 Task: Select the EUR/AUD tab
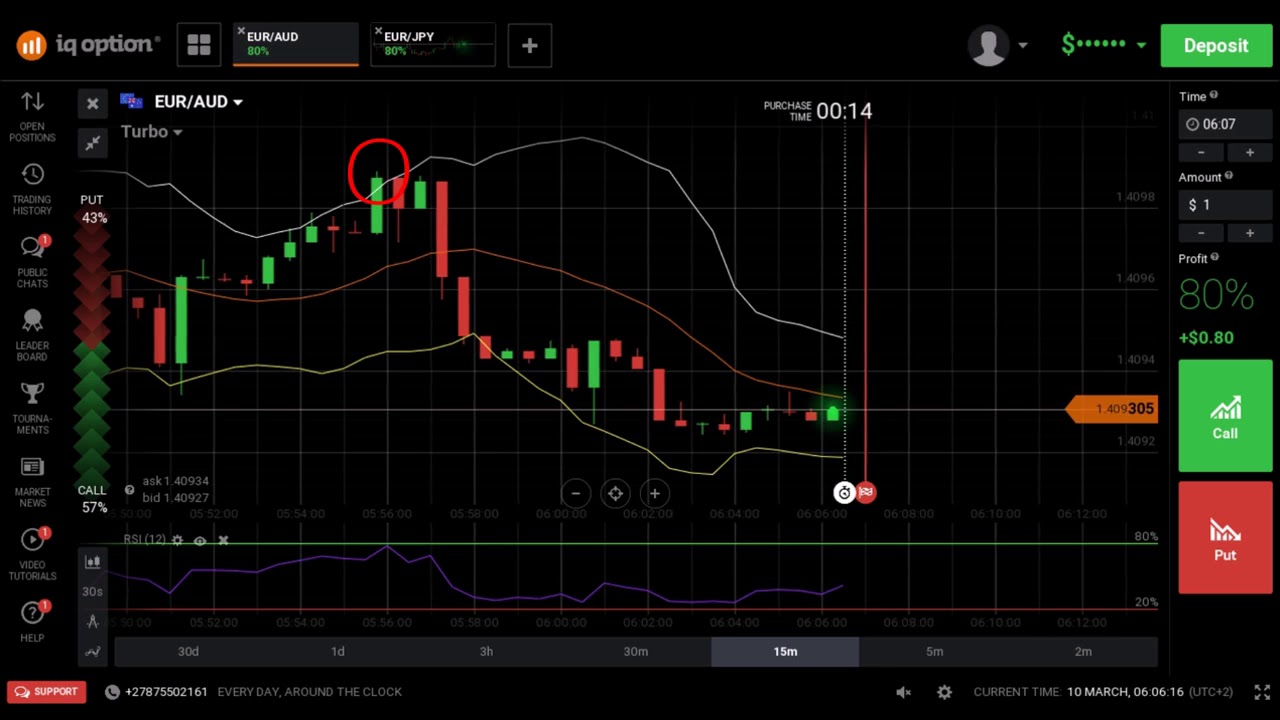click(x=296, y=45)
